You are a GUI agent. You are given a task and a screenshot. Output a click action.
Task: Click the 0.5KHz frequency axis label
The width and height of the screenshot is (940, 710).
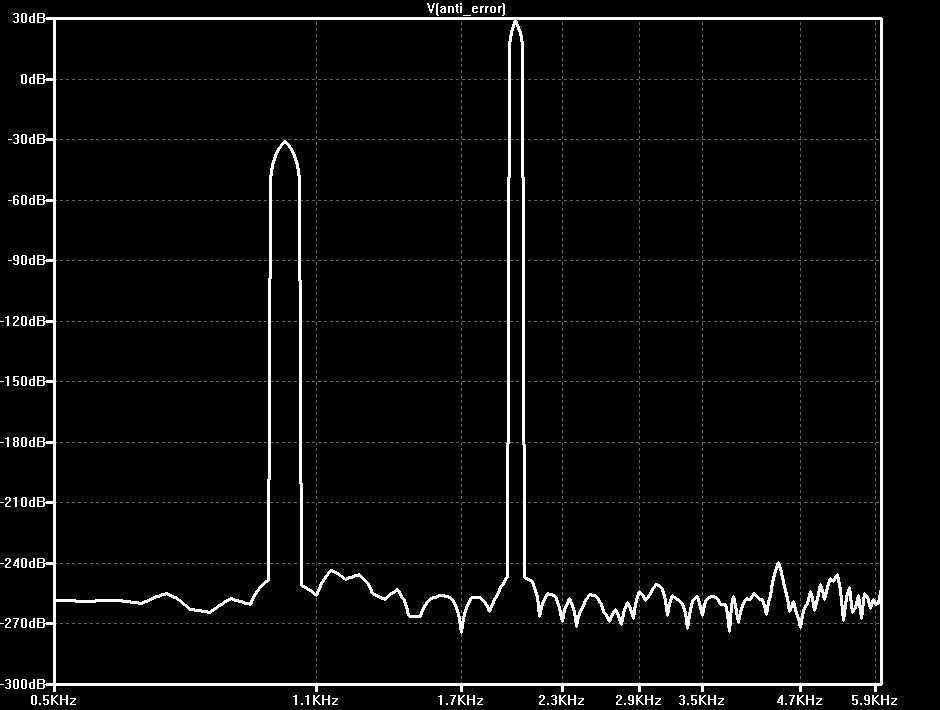pos(53,700)
